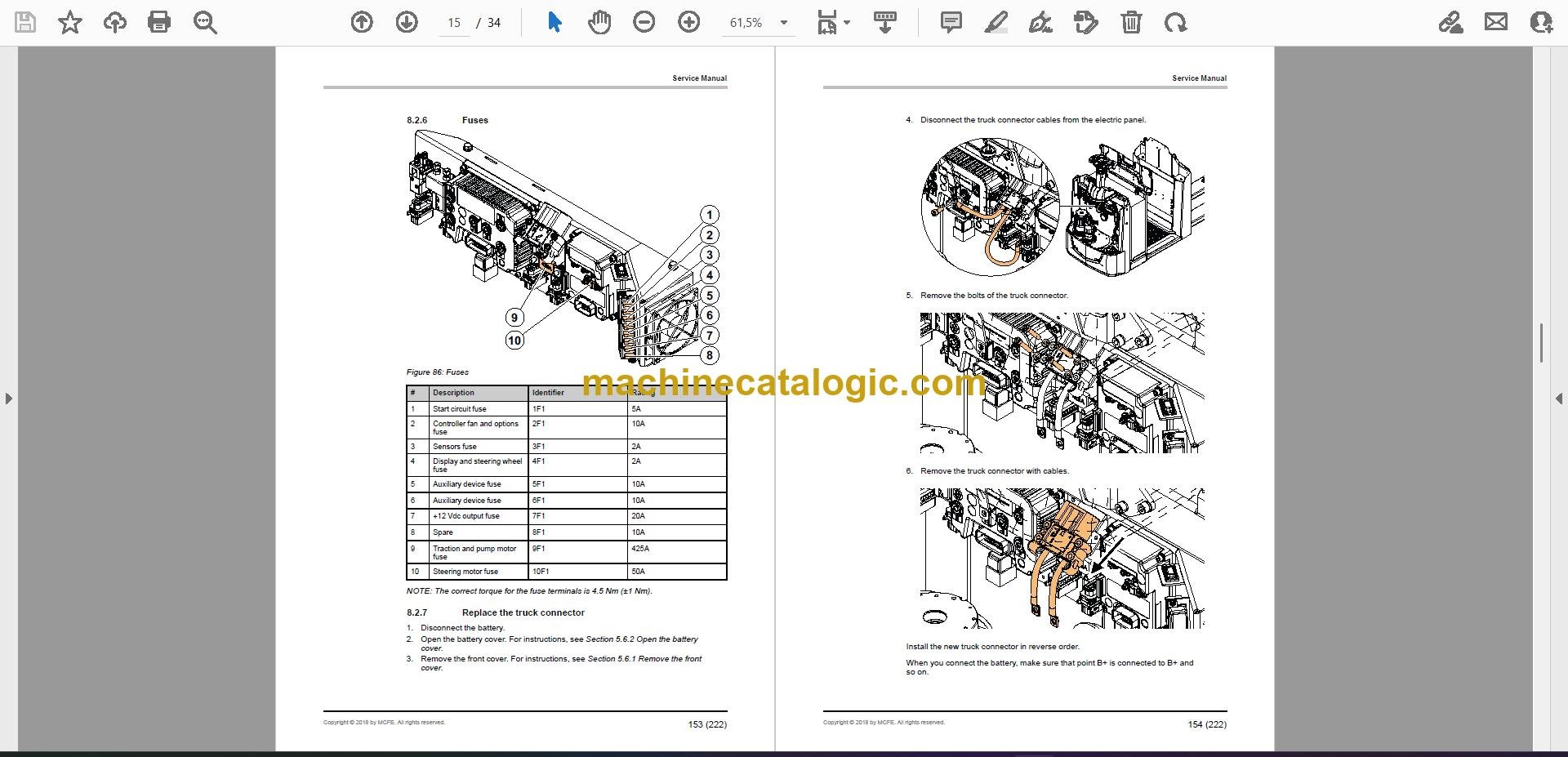Expand the right tools pane arrow
The width and height of the screenshot is (1568, 757).
pyautogui.click(x=1558, y=399)
